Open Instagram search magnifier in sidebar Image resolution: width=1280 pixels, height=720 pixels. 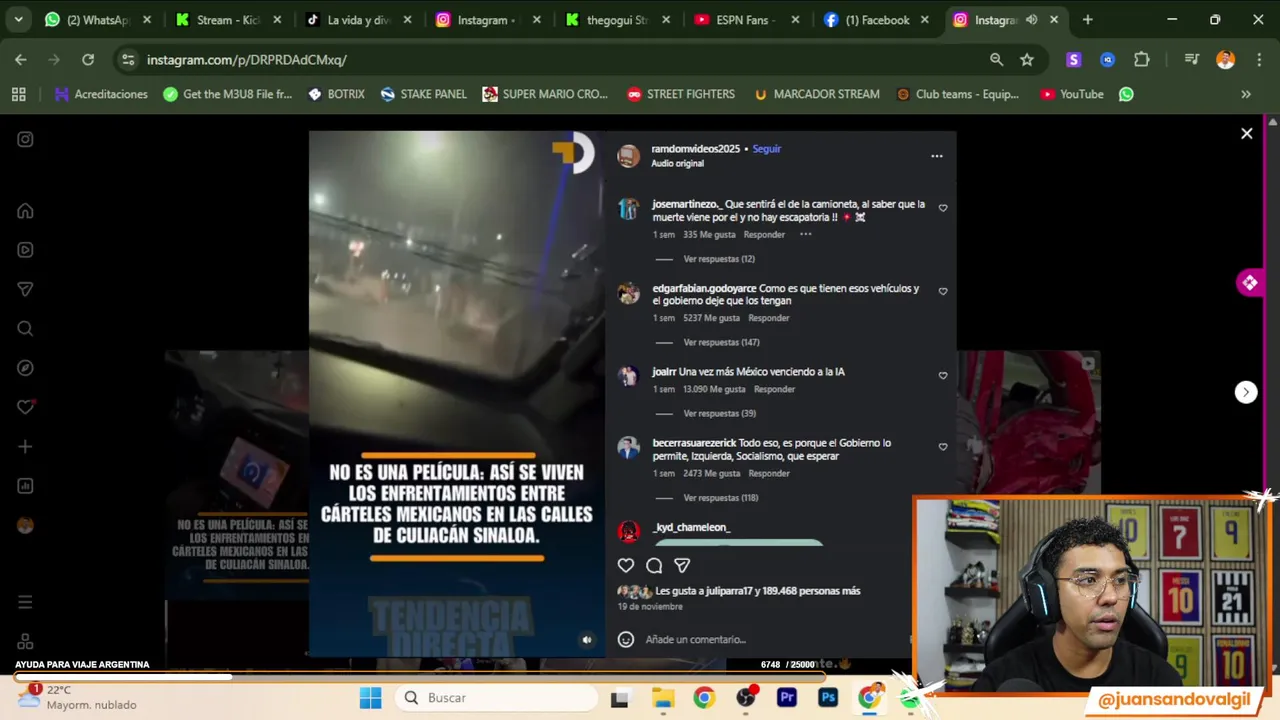coord(26,328)
